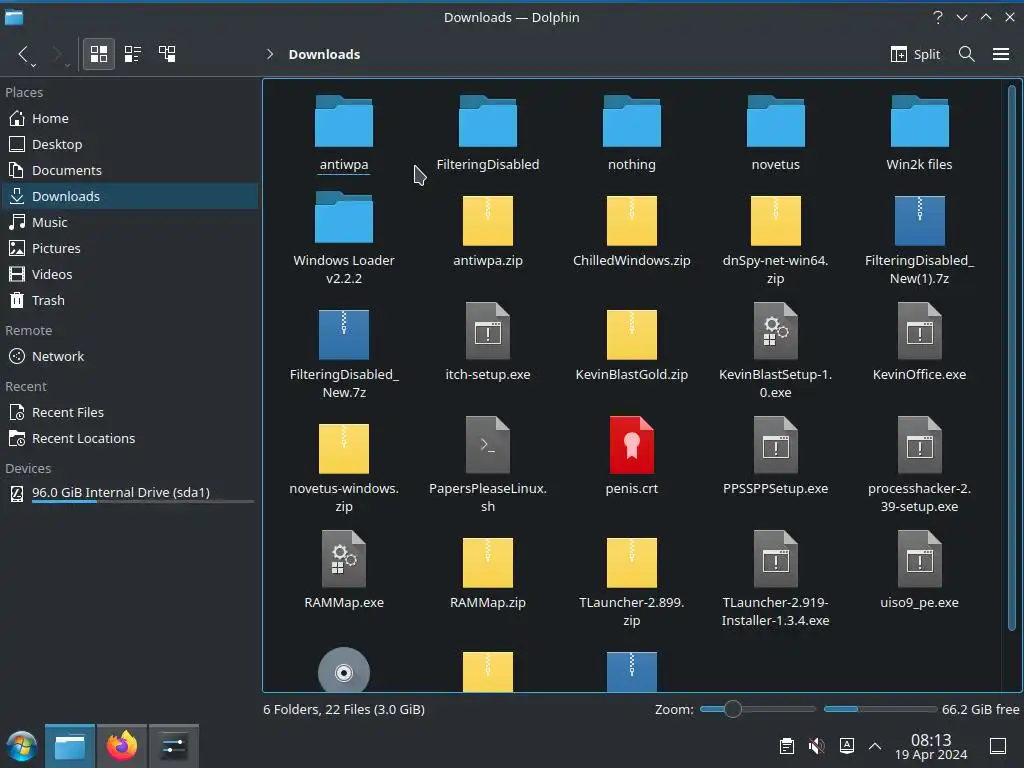Select Downloads in Places panel
The image size is (1024, 768).
pos(129,197)
